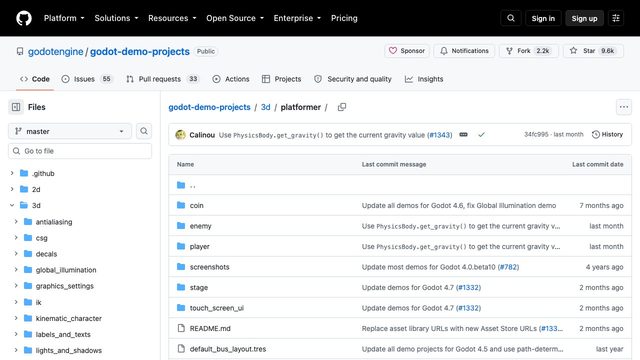Open the godotengine owner link
Screen dimensions: 640x360
click(x=56, y=51)
